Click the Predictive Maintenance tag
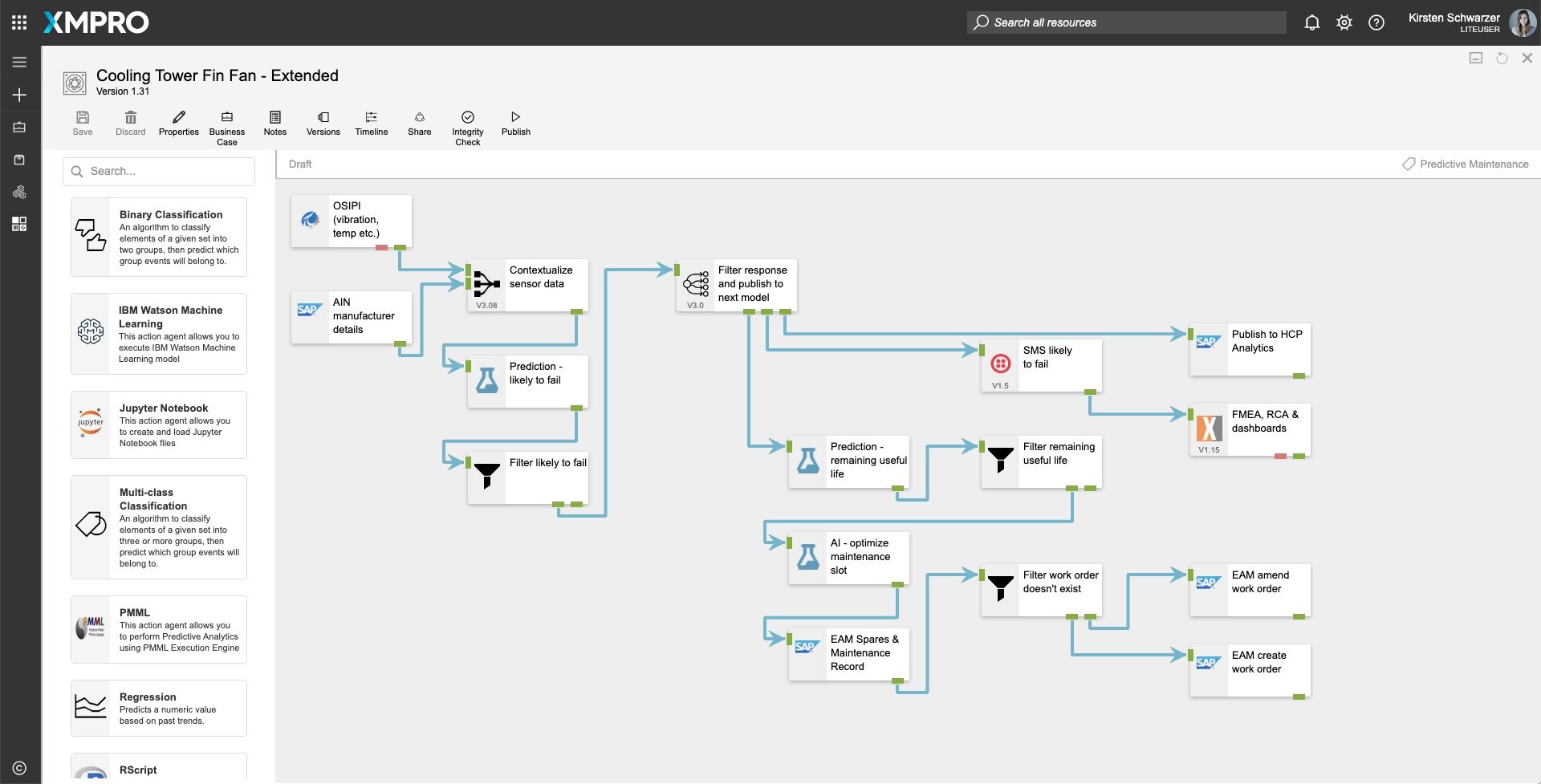Viewport: 1541px width, 784px height. pyautogui.click(x=1465, y=164)
